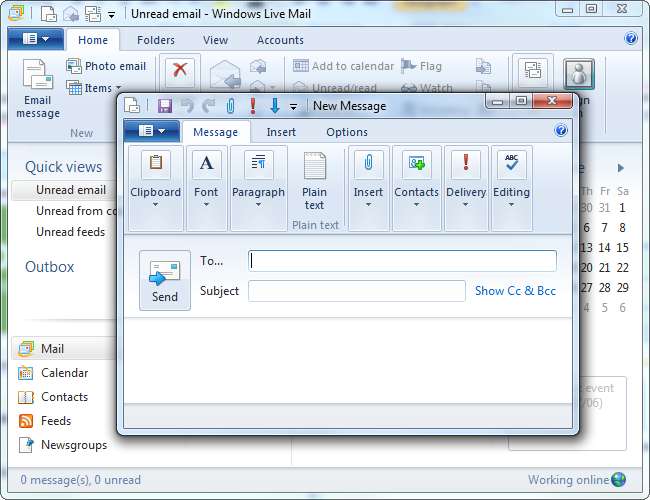Click the Redo icon in New Message toolbar
Viewport: 650px width, 500px height.
(x=209, y=106)
